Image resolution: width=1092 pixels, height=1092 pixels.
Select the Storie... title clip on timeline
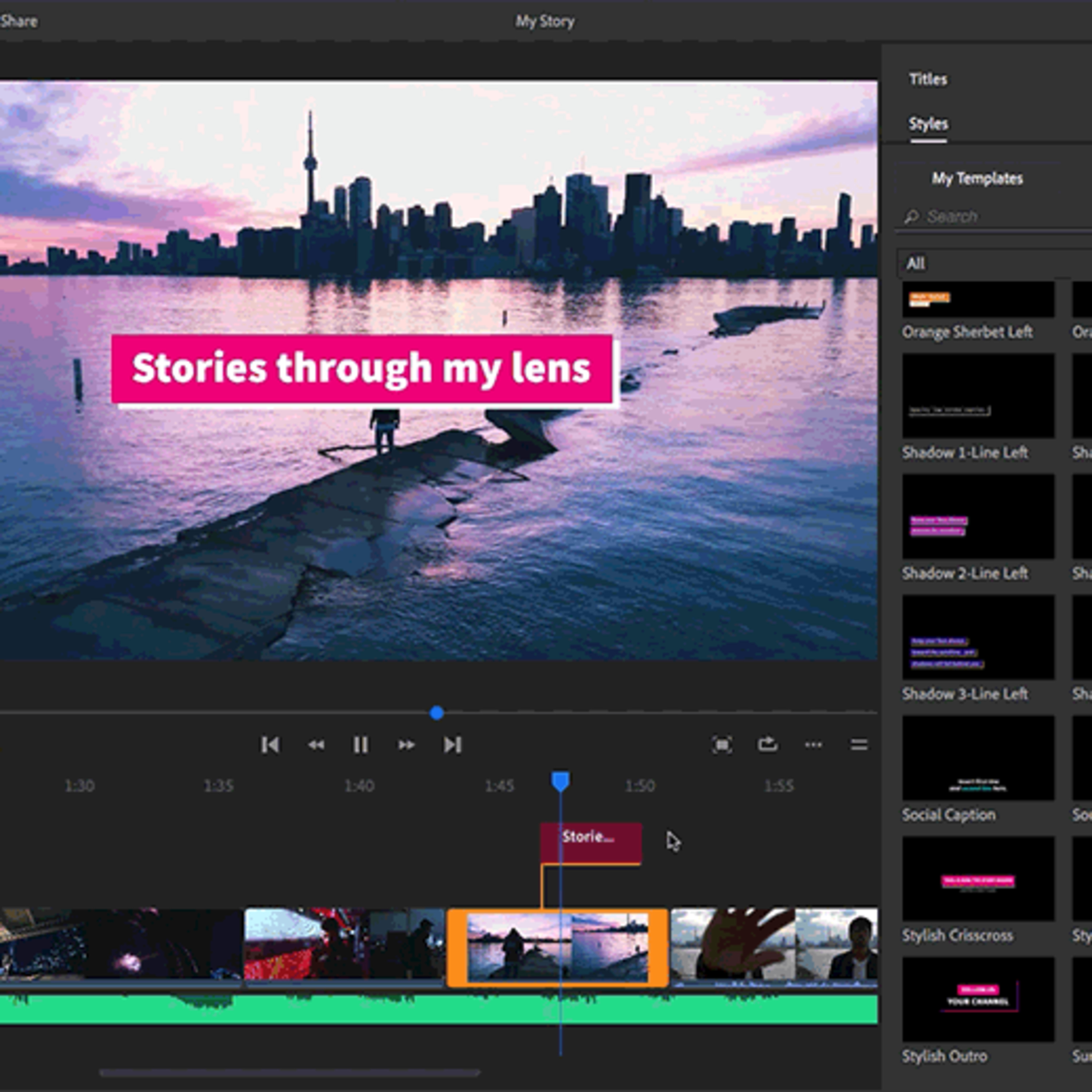591,843
